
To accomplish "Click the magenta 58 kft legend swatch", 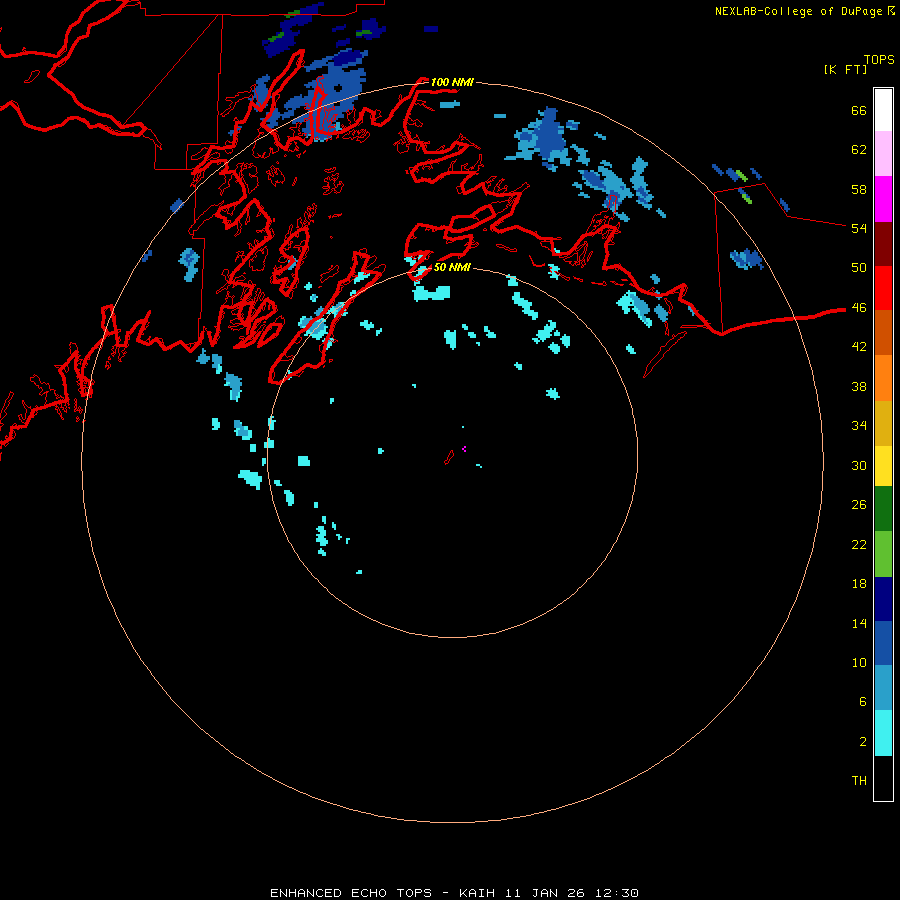I will [883, 199].
